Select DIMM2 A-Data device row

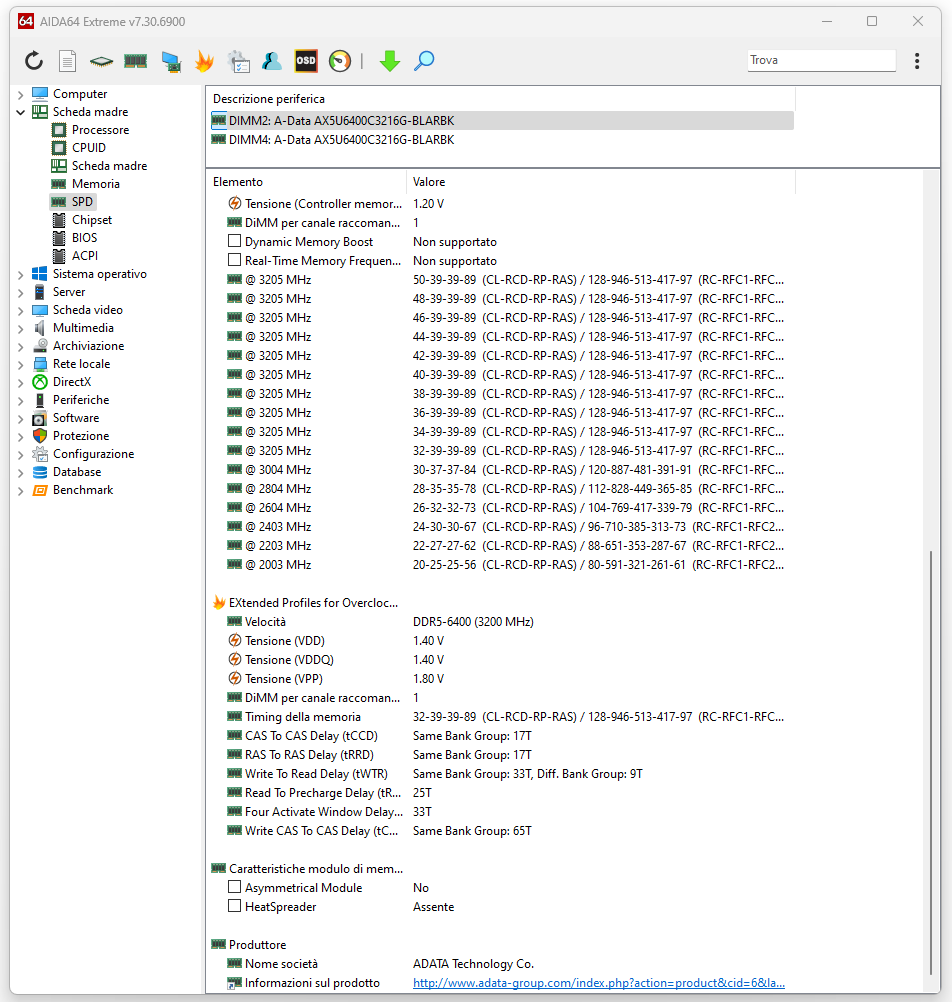point(502,120)
